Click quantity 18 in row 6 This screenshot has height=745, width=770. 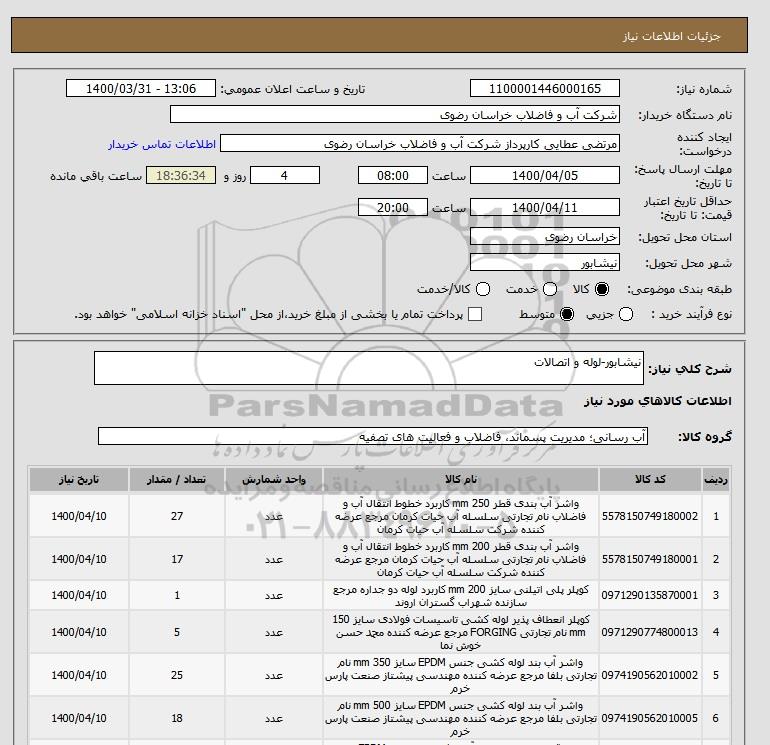click(177, 718)
